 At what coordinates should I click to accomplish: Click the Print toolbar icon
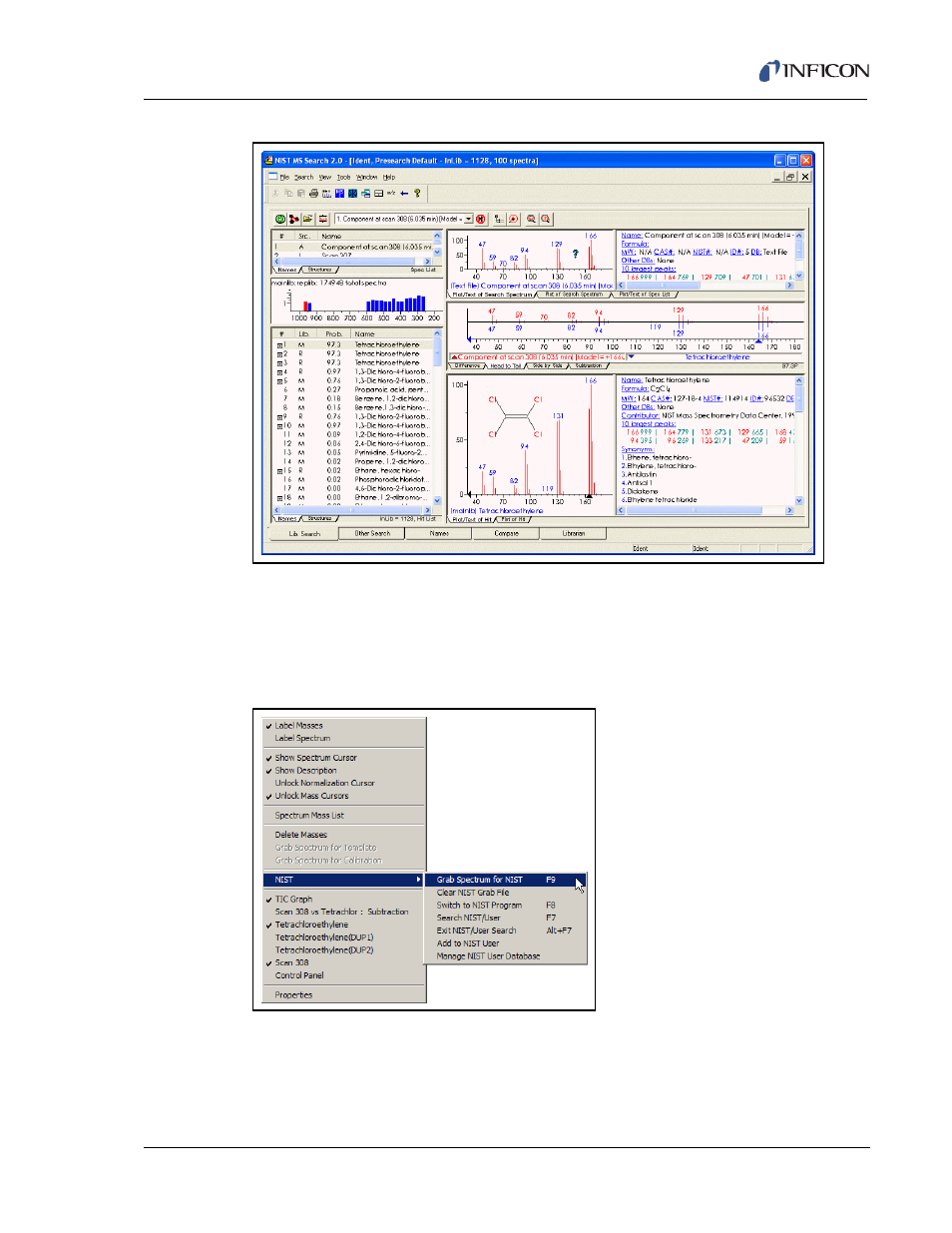click(x=313, y=194)
